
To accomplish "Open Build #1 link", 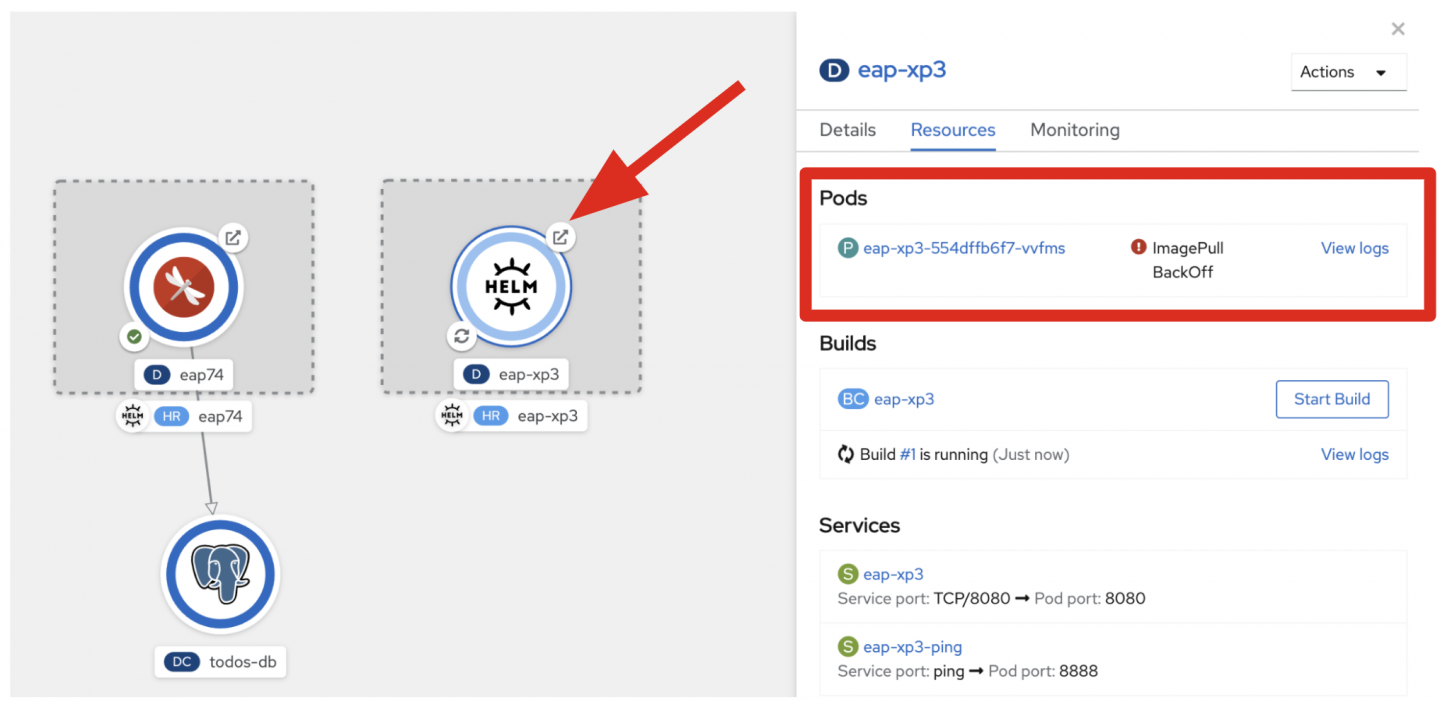I will pyautogui.click(x=907, y=454).
